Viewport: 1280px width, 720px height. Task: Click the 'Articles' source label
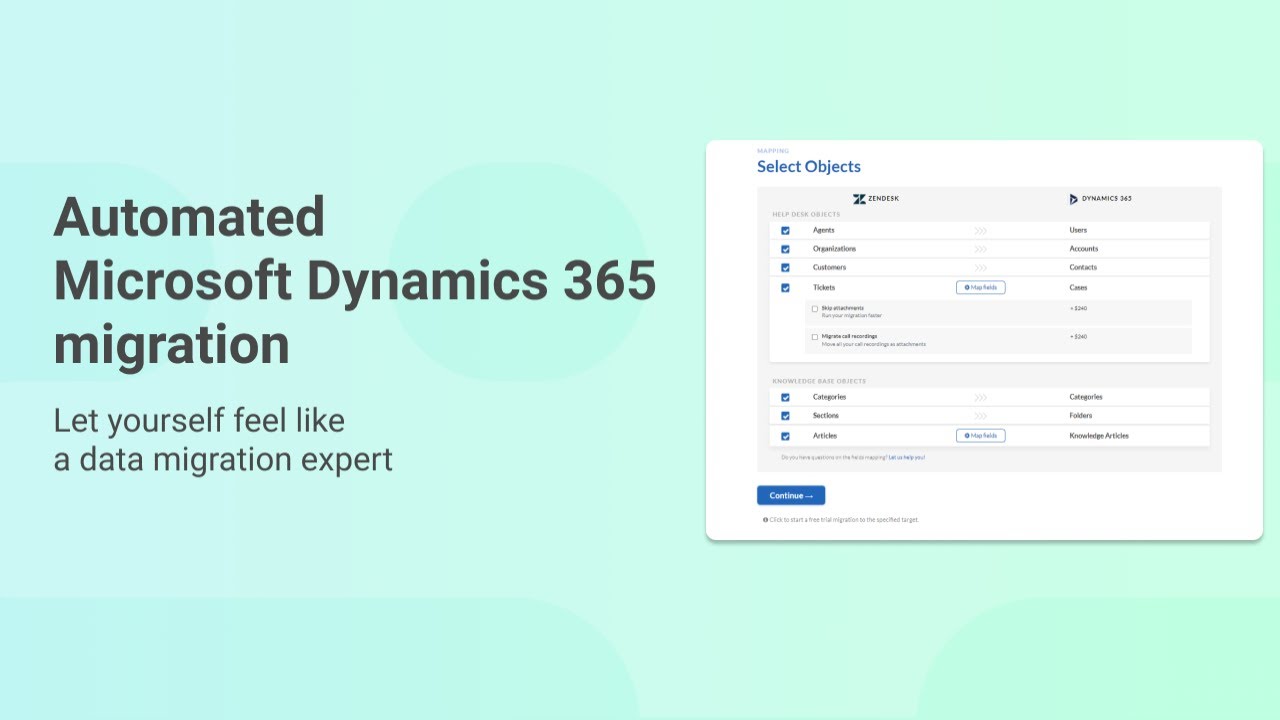pos(825,436)
